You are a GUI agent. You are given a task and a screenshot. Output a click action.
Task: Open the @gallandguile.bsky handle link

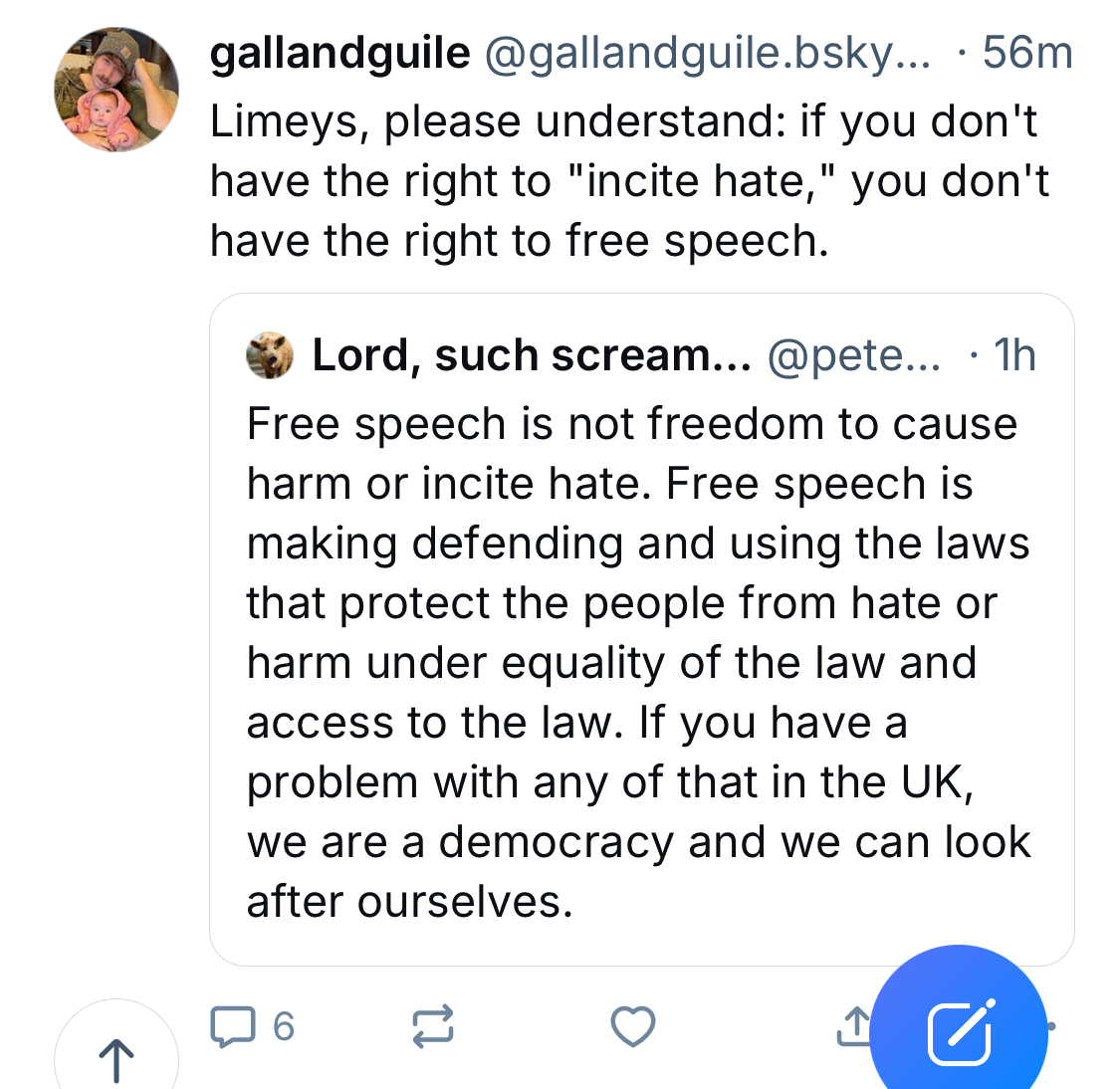pyautogui.click(x=706, y=53)
